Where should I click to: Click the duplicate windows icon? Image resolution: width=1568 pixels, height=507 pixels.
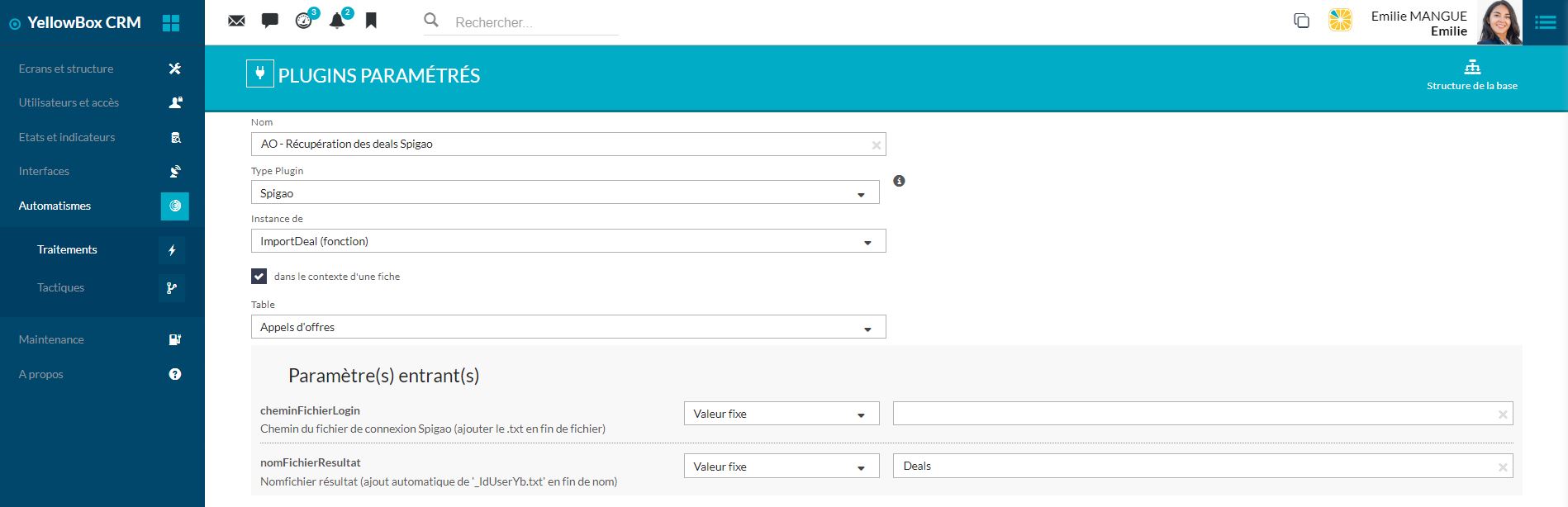click(x=1301, y=21)
